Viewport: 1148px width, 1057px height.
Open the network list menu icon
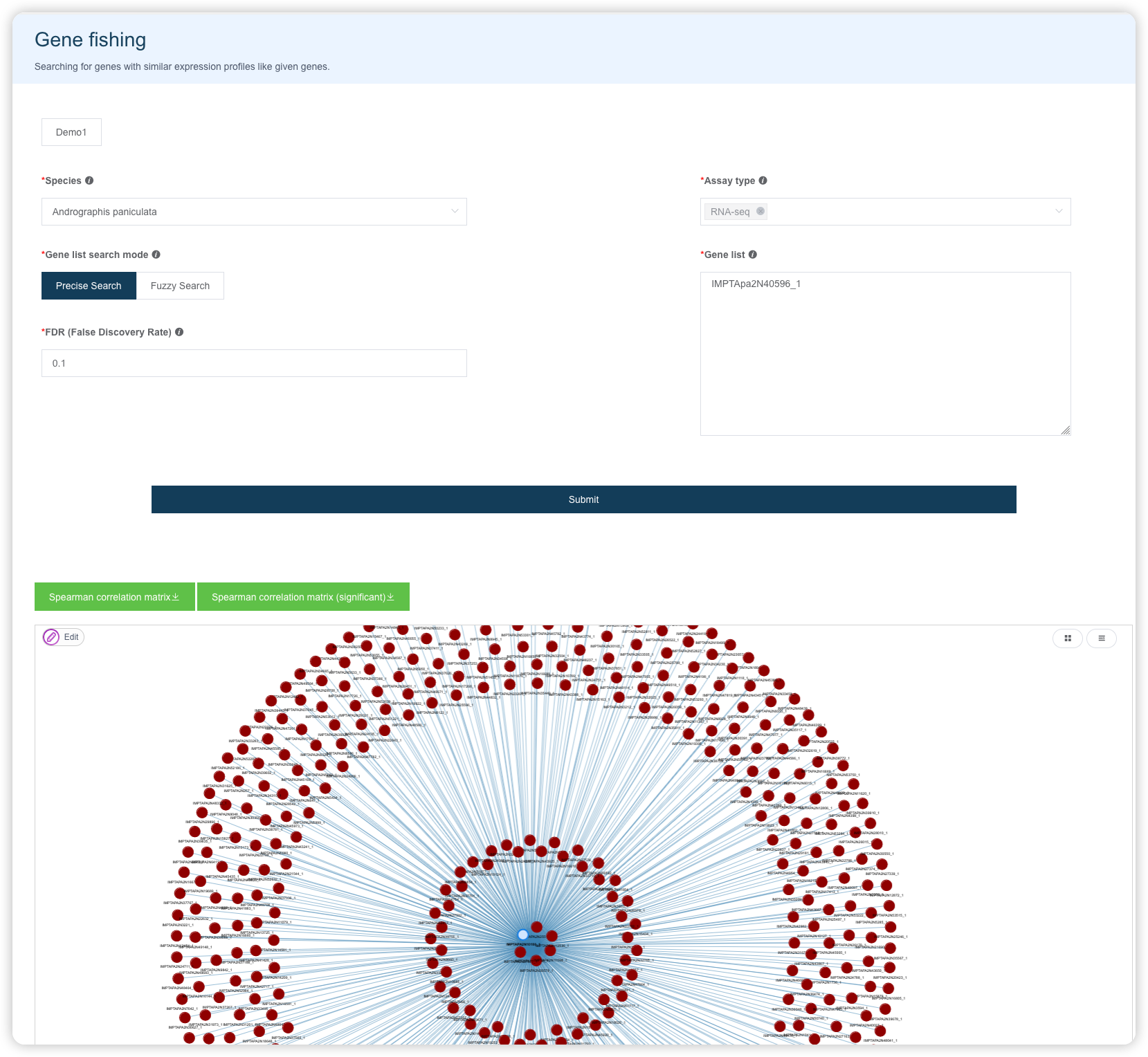coord(1102,638)
